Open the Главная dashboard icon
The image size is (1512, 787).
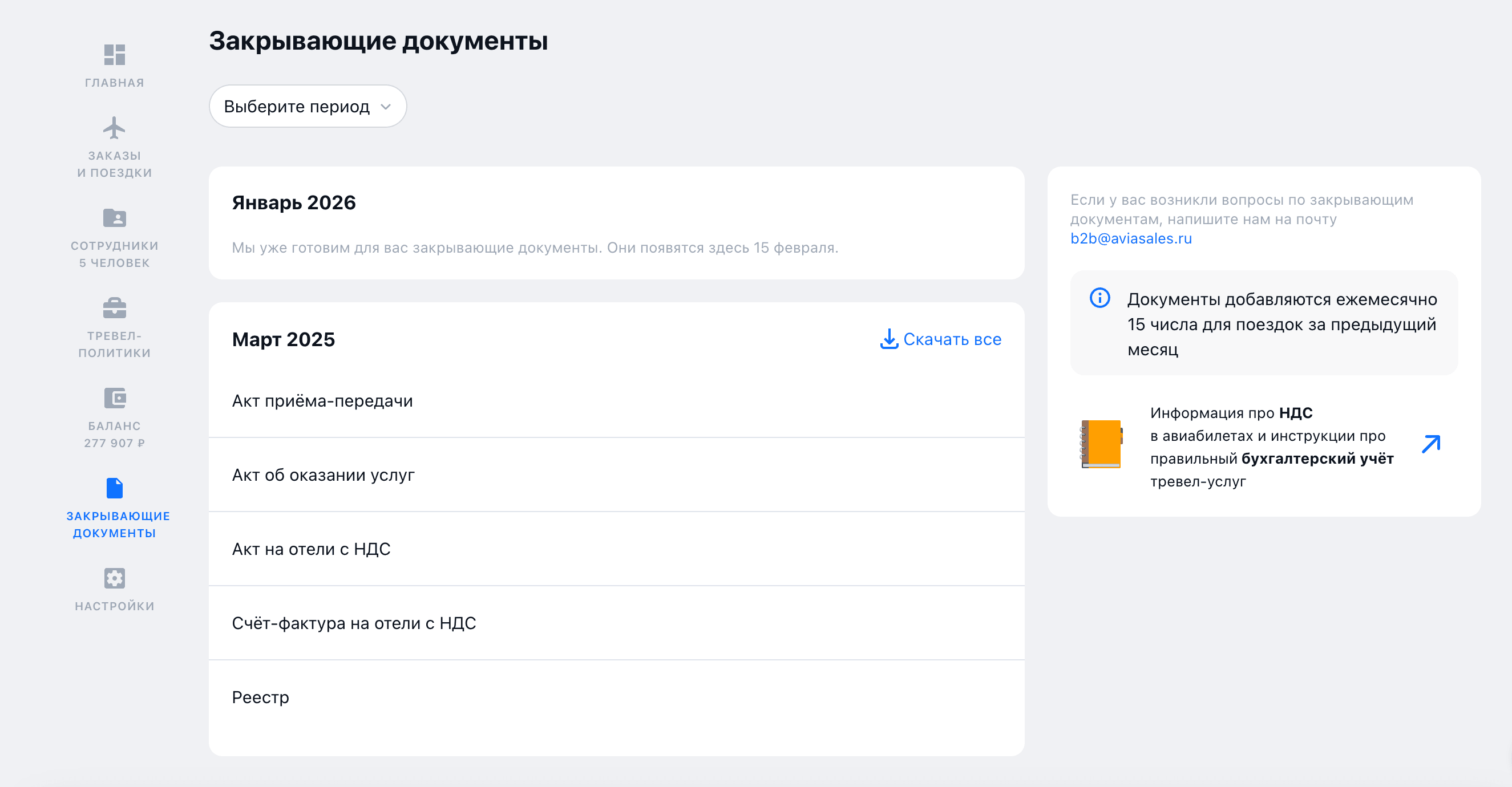115,54
